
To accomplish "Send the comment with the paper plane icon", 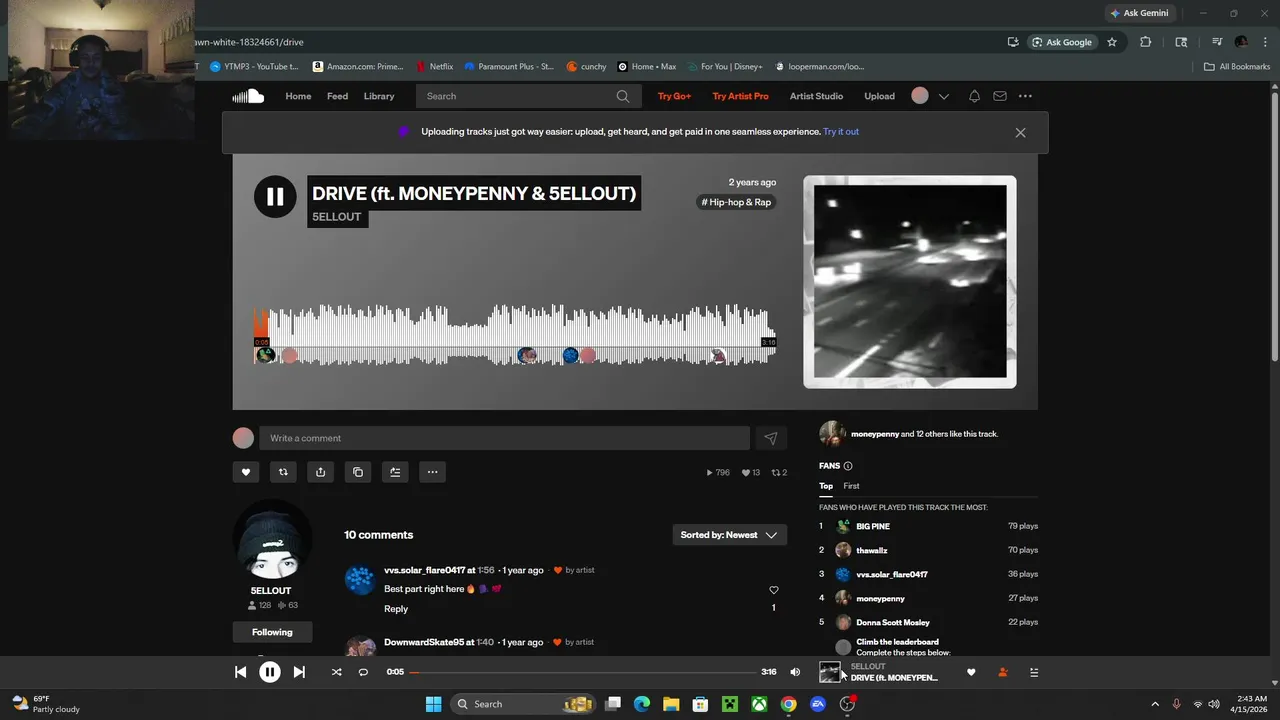I will click(x=770, y=438).
